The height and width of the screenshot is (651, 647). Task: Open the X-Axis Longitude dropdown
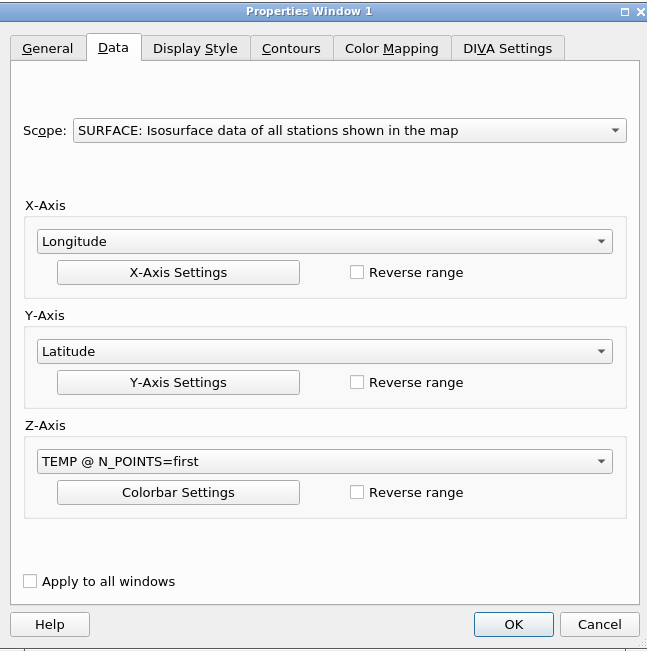tap(325, 241)
